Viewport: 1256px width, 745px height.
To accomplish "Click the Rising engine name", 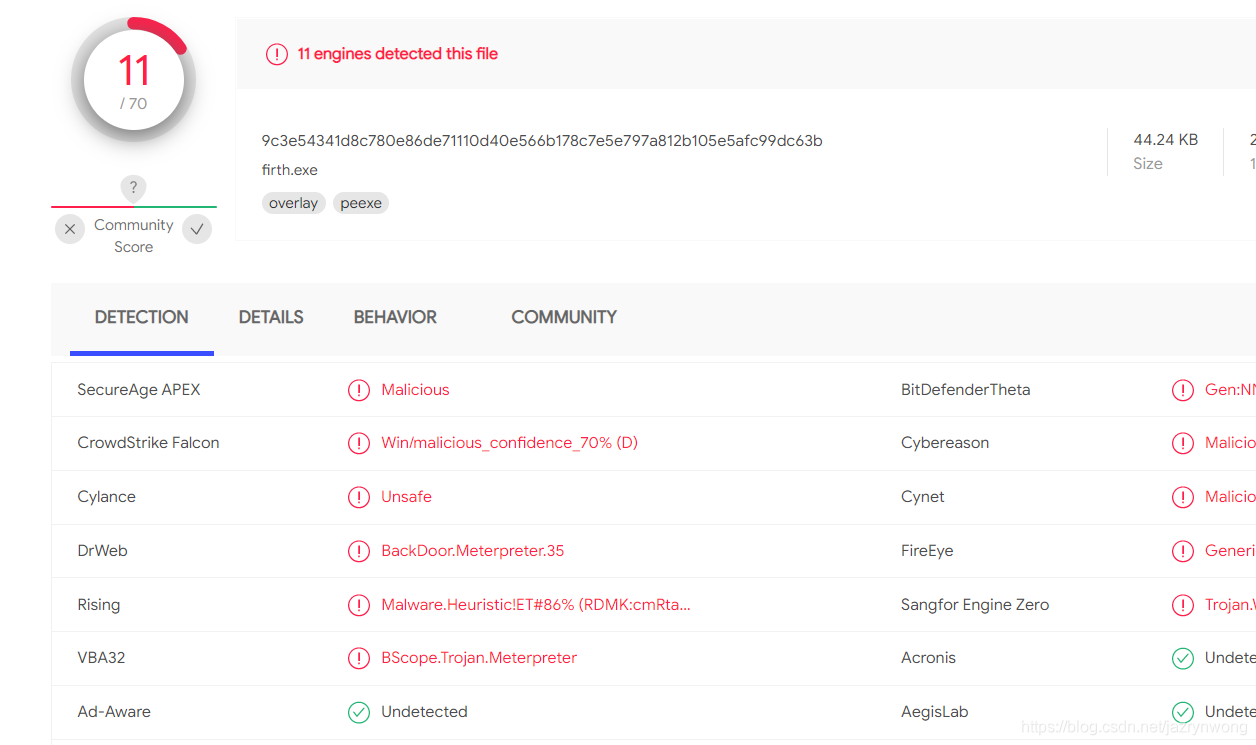I will click(x=98, y=605).
